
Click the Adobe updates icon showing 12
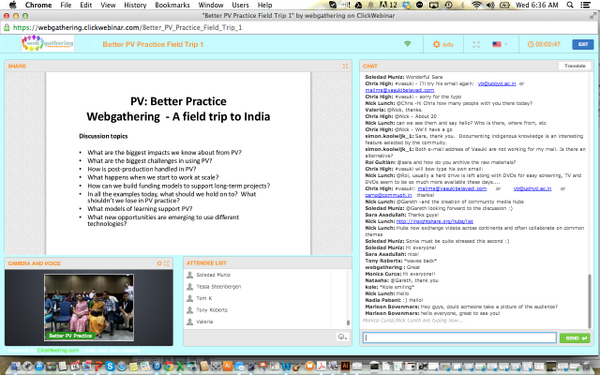[389, 5]
